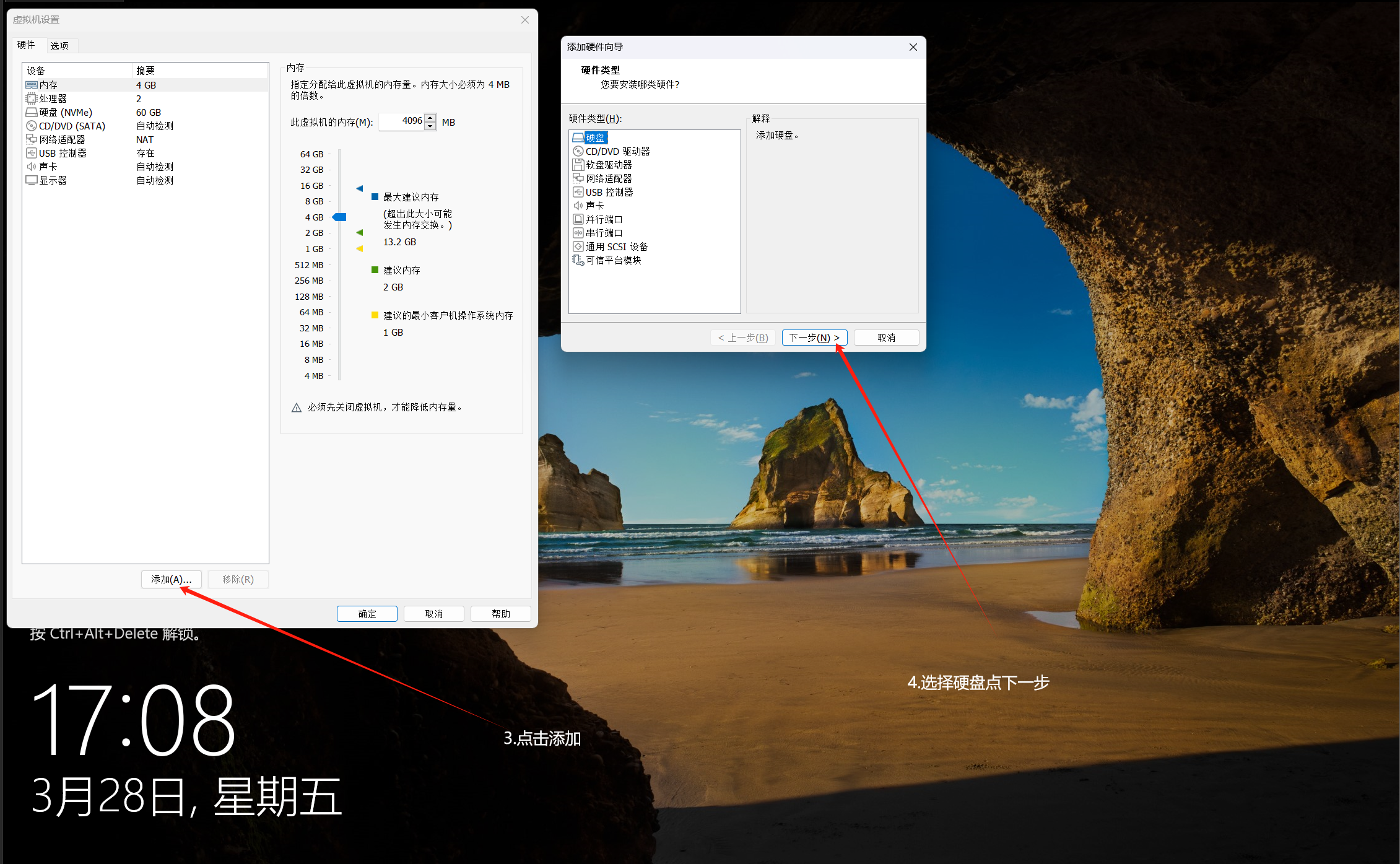Click the 添加(A)... button

tap(171, 579)
